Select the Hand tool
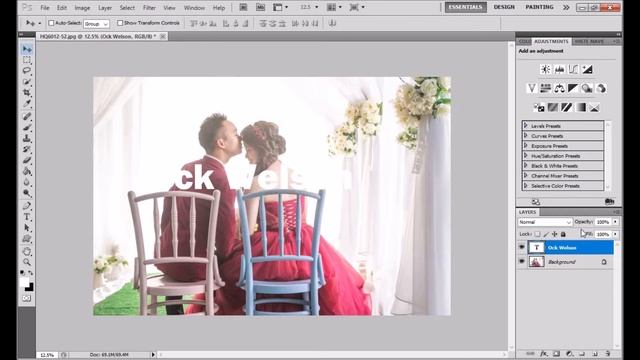The image size is (640, 360). click(x=27, y=251)
